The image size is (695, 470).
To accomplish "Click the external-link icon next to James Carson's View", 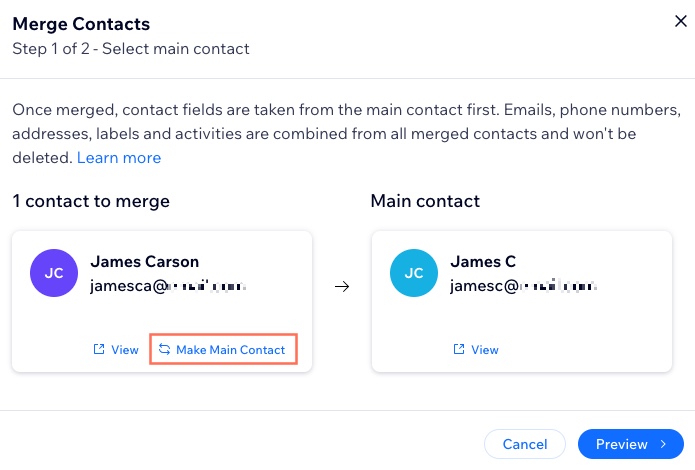I will tap(99, 349).
